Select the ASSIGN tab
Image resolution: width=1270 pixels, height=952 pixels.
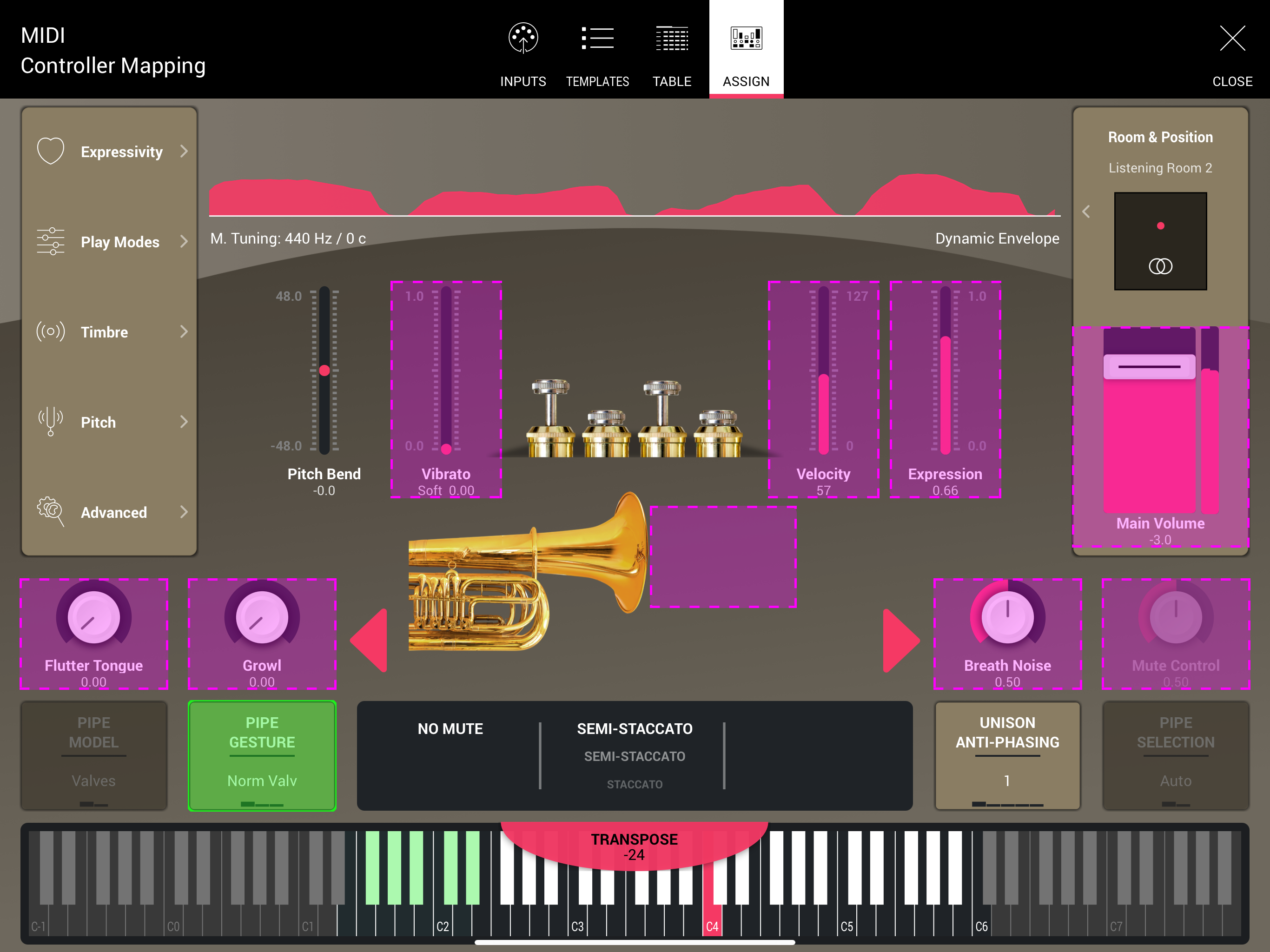click(746, 49)
